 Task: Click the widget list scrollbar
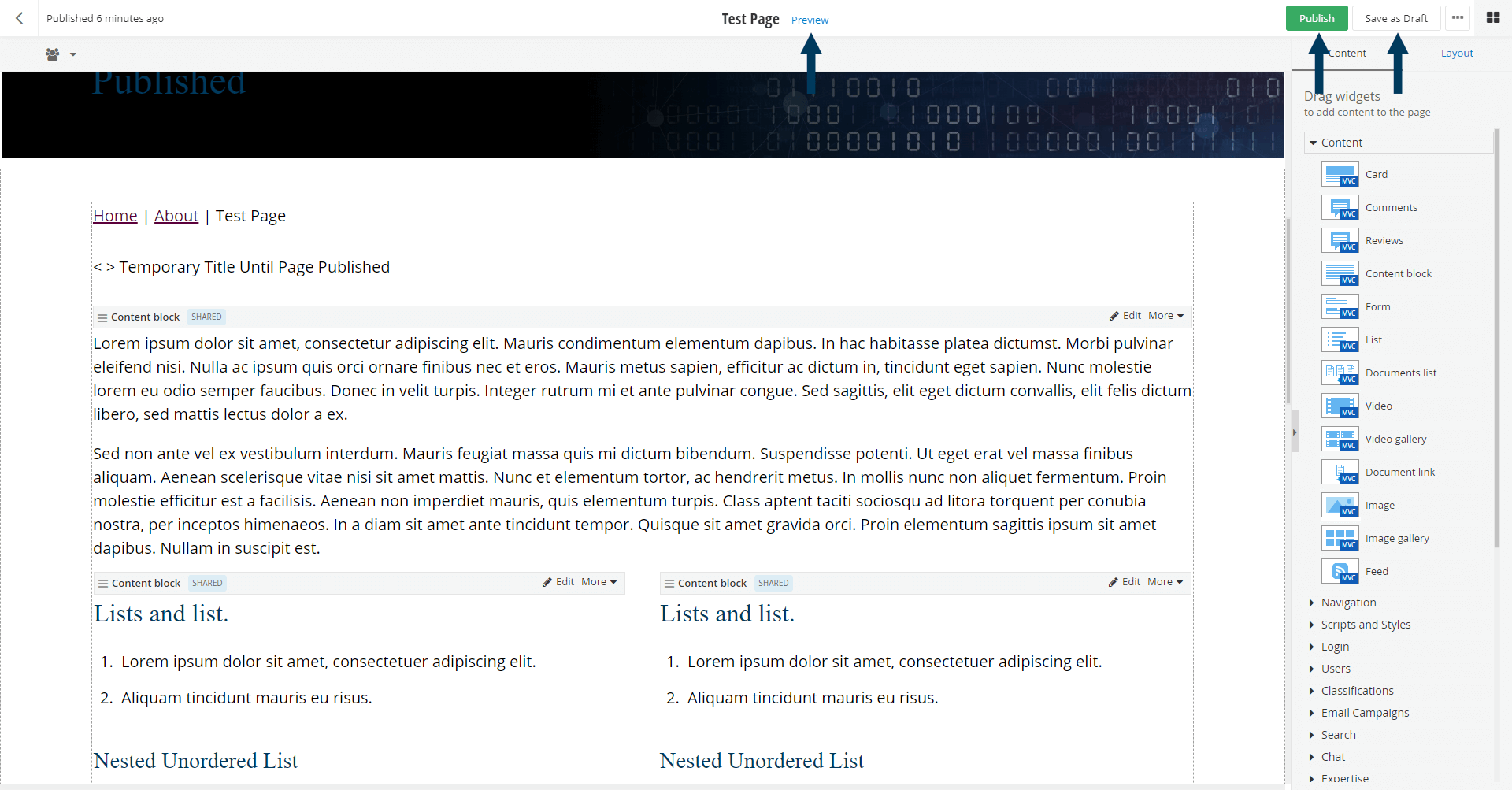[x=1496, y=337]
